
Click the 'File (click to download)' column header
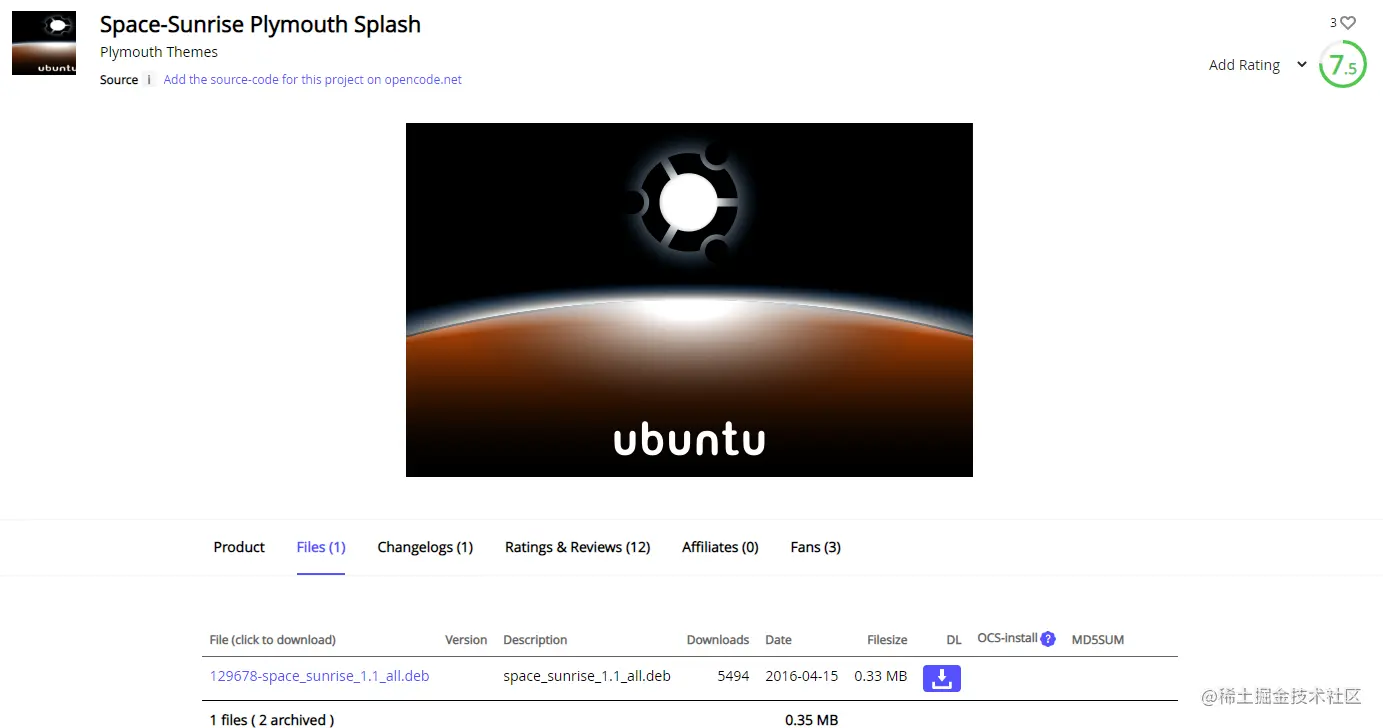click(272, 640)
